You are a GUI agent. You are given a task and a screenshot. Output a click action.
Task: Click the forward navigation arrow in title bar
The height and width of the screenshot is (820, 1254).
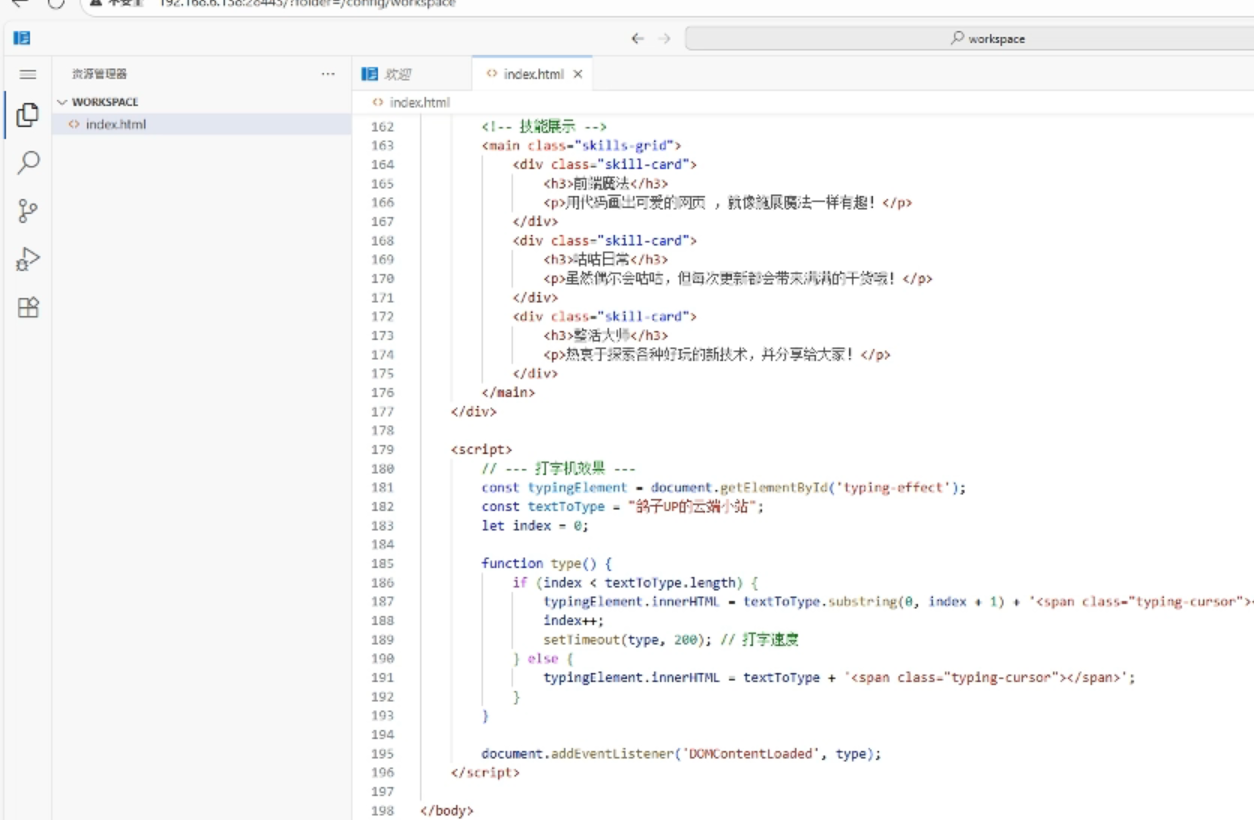(665, 39)
